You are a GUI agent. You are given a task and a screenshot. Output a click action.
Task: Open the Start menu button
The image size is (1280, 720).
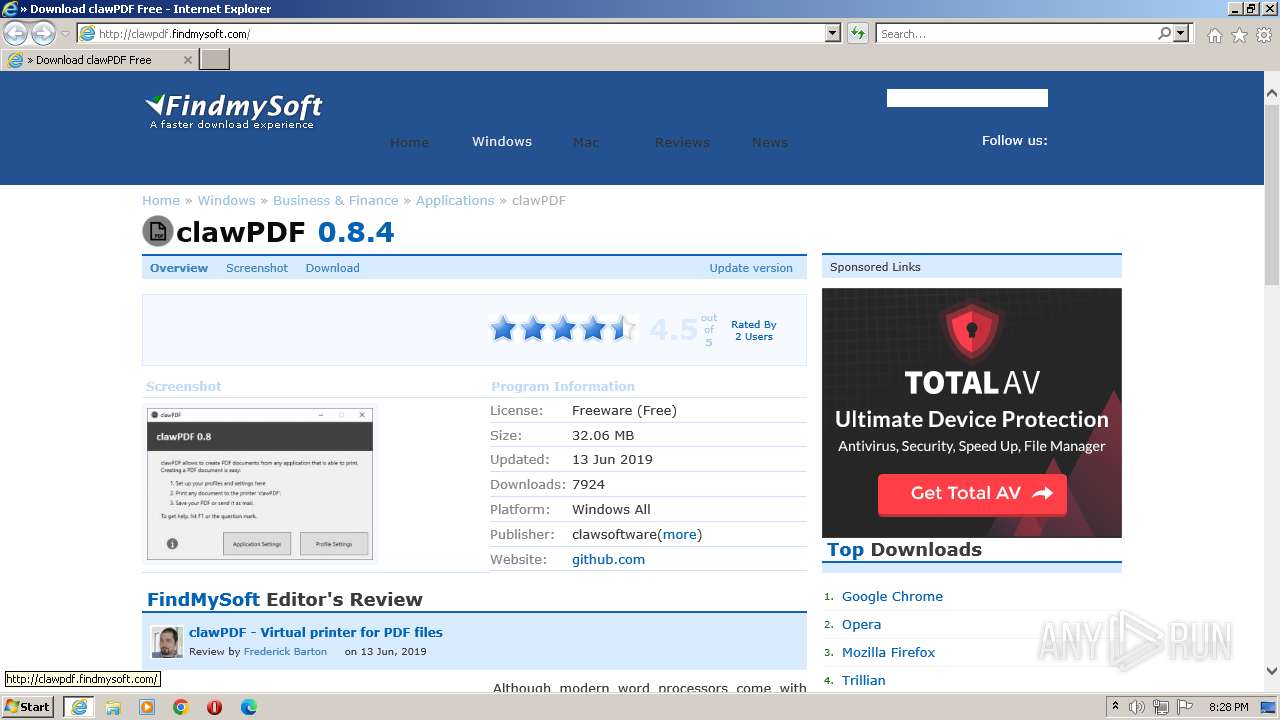click(28, 707)
